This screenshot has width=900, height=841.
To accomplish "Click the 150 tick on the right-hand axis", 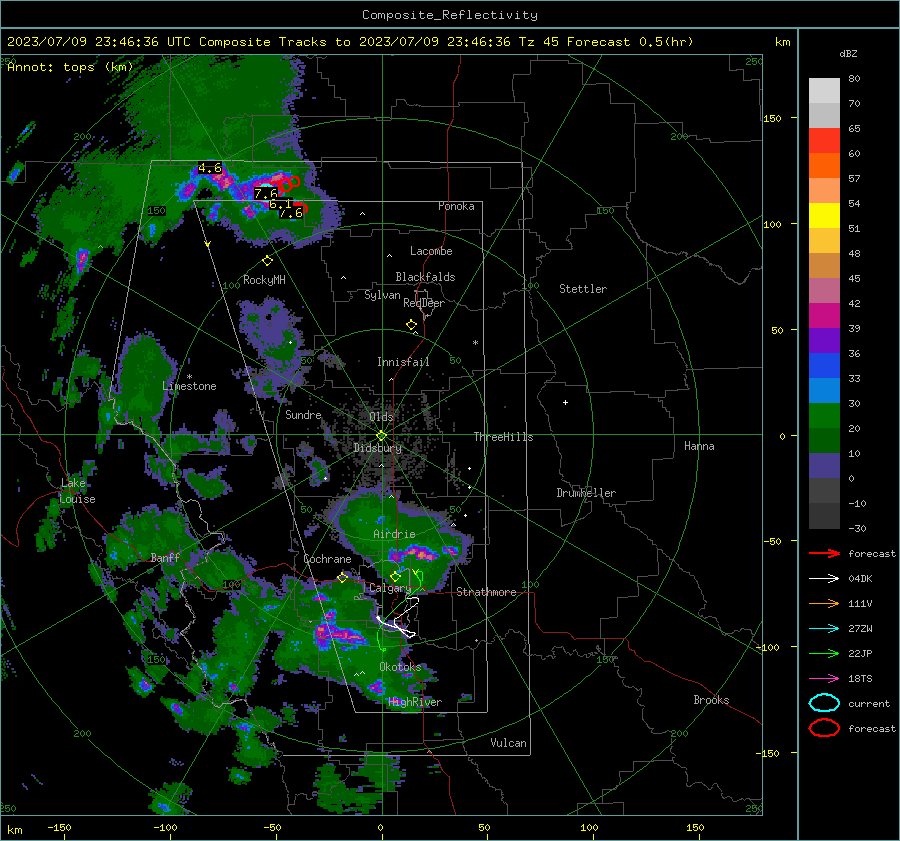I will point(772,118).
